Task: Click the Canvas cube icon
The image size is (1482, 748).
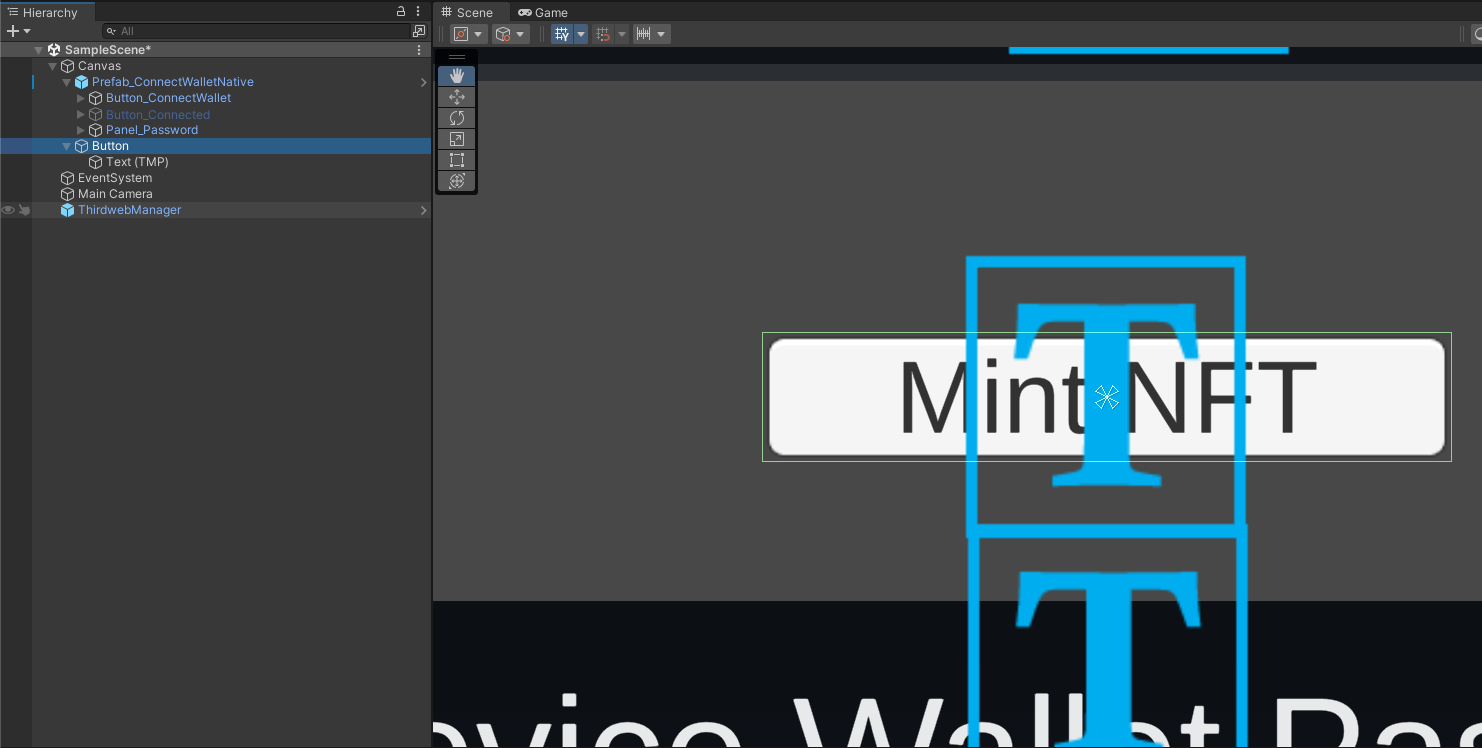Action: pos(68,66)
